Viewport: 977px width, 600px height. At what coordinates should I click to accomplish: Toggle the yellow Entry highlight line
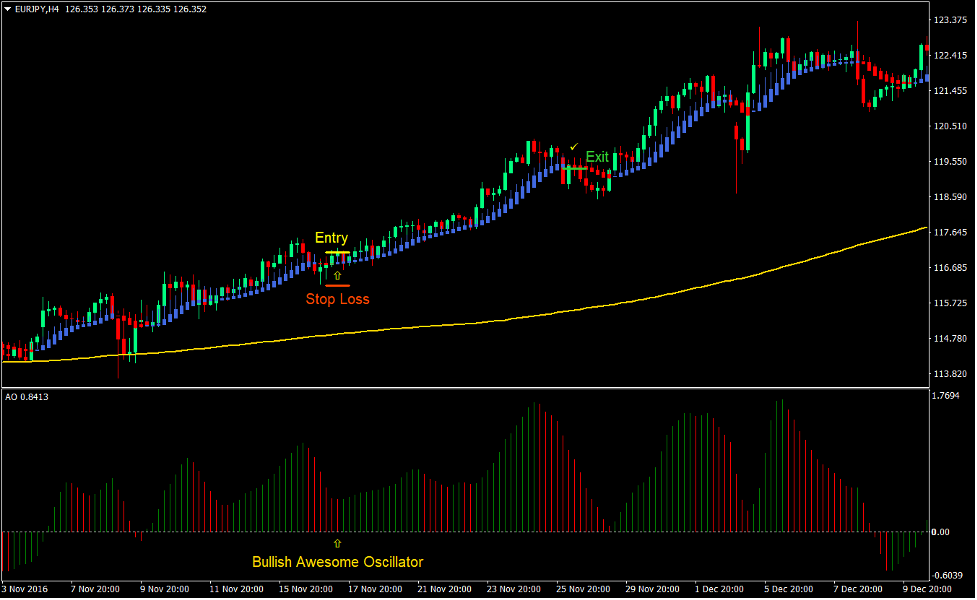pyautogui.click(x=337, y=252)
